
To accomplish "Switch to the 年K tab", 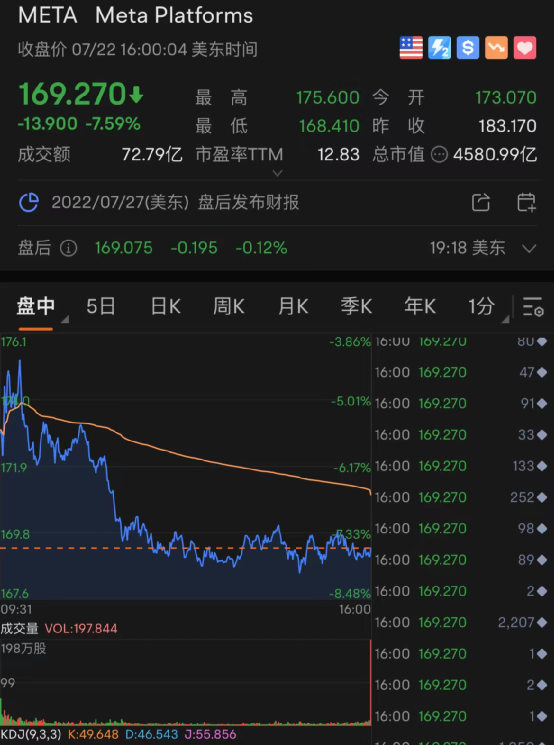I will tap(420, 306).
